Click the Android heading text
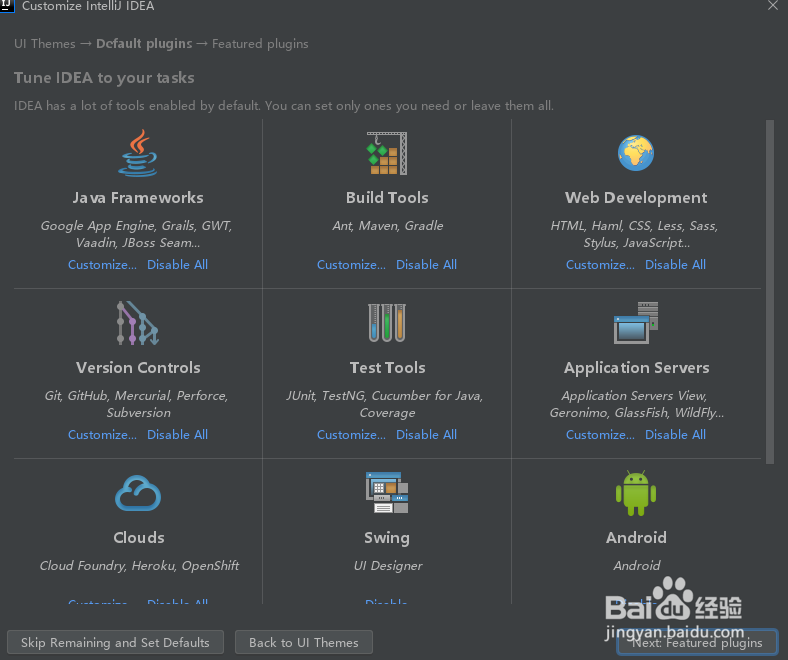788x660 pixels. 636,537
